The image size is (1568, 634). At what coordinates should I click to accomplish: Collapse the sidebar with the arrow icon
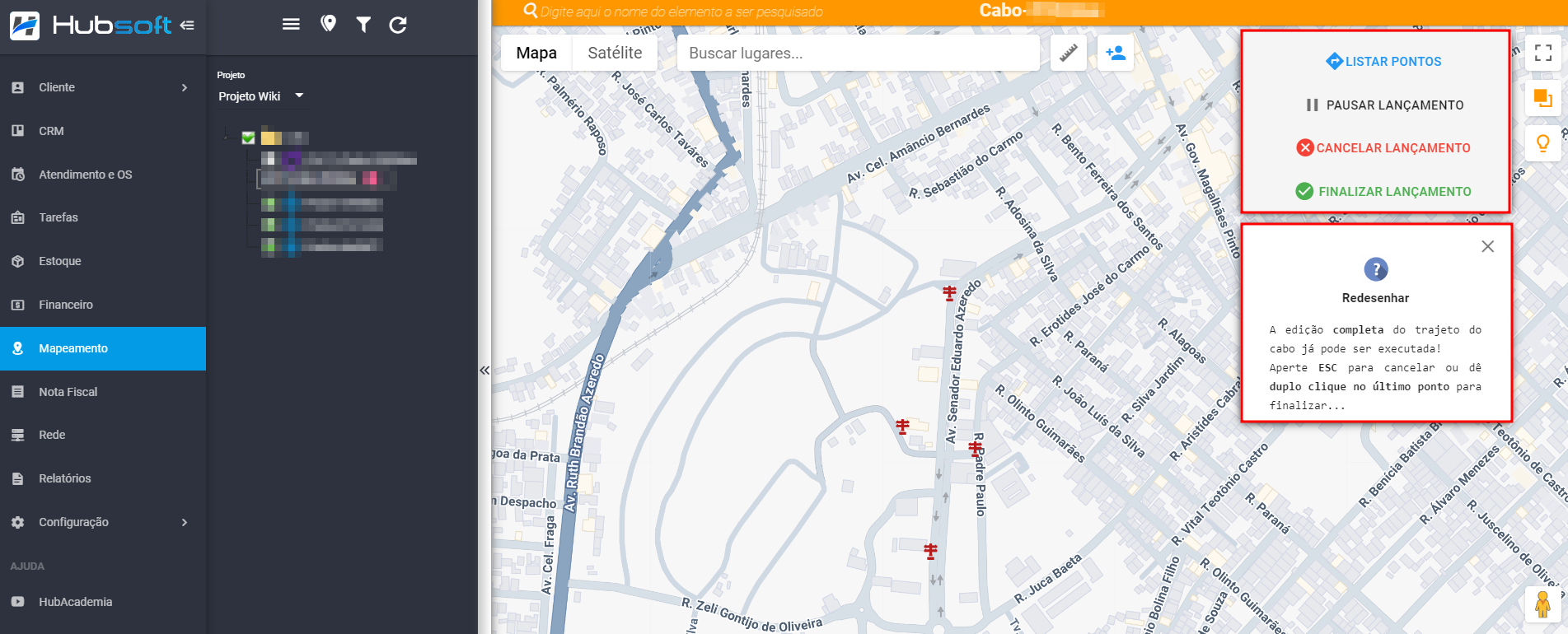[x=187, y=26]
